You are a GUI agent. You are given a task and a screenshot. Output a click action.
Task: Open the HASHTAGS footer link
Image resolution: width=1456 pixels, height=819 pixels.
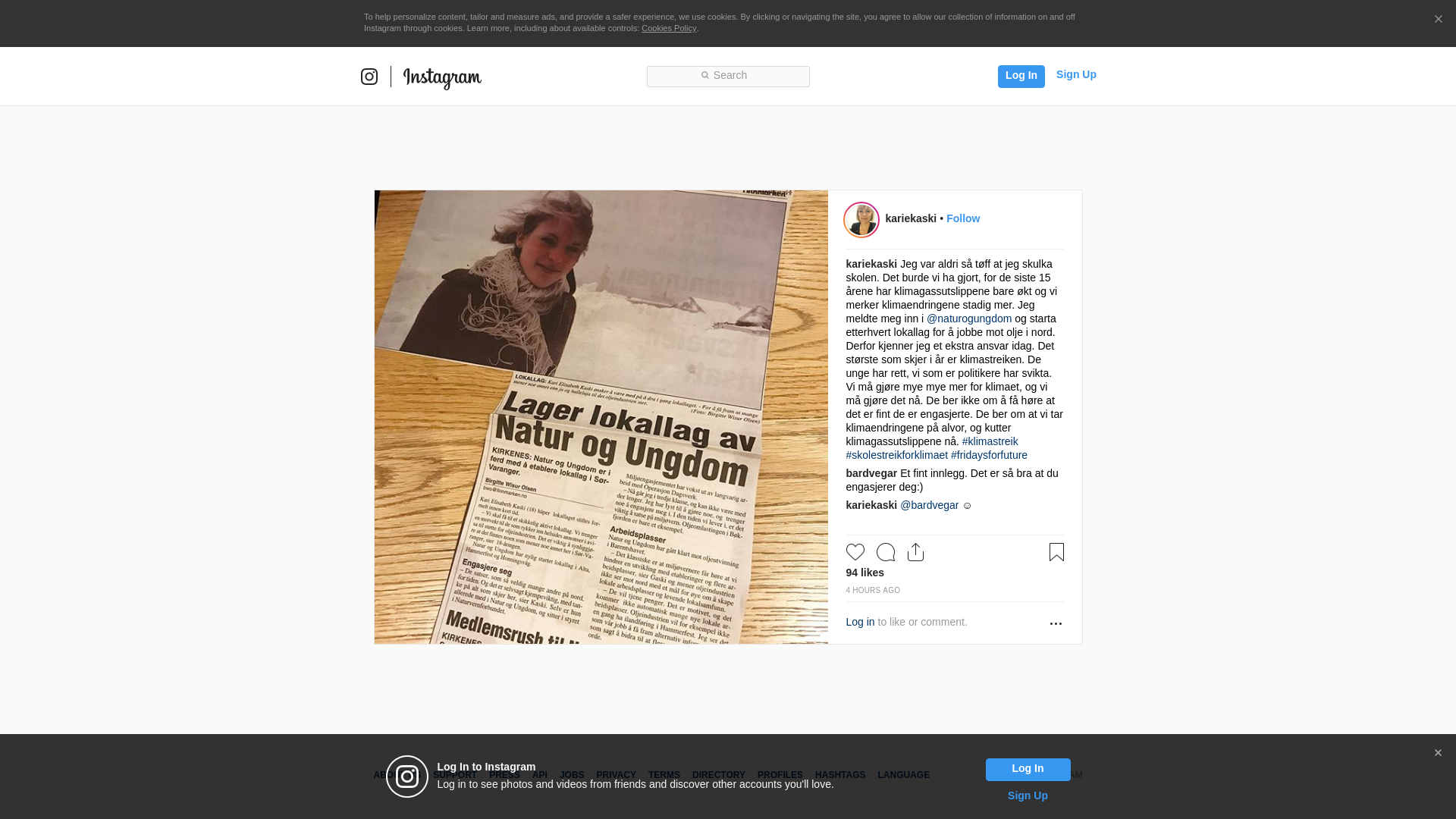pyautogui.click(x=840, y=775)
